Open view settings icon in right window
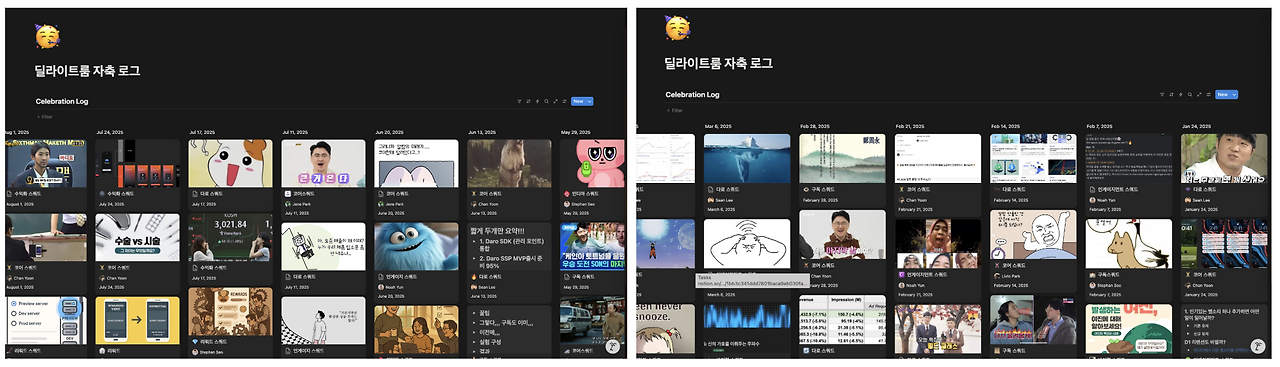The height and width of the screenshot is (367, 1280). [1209, 95]
